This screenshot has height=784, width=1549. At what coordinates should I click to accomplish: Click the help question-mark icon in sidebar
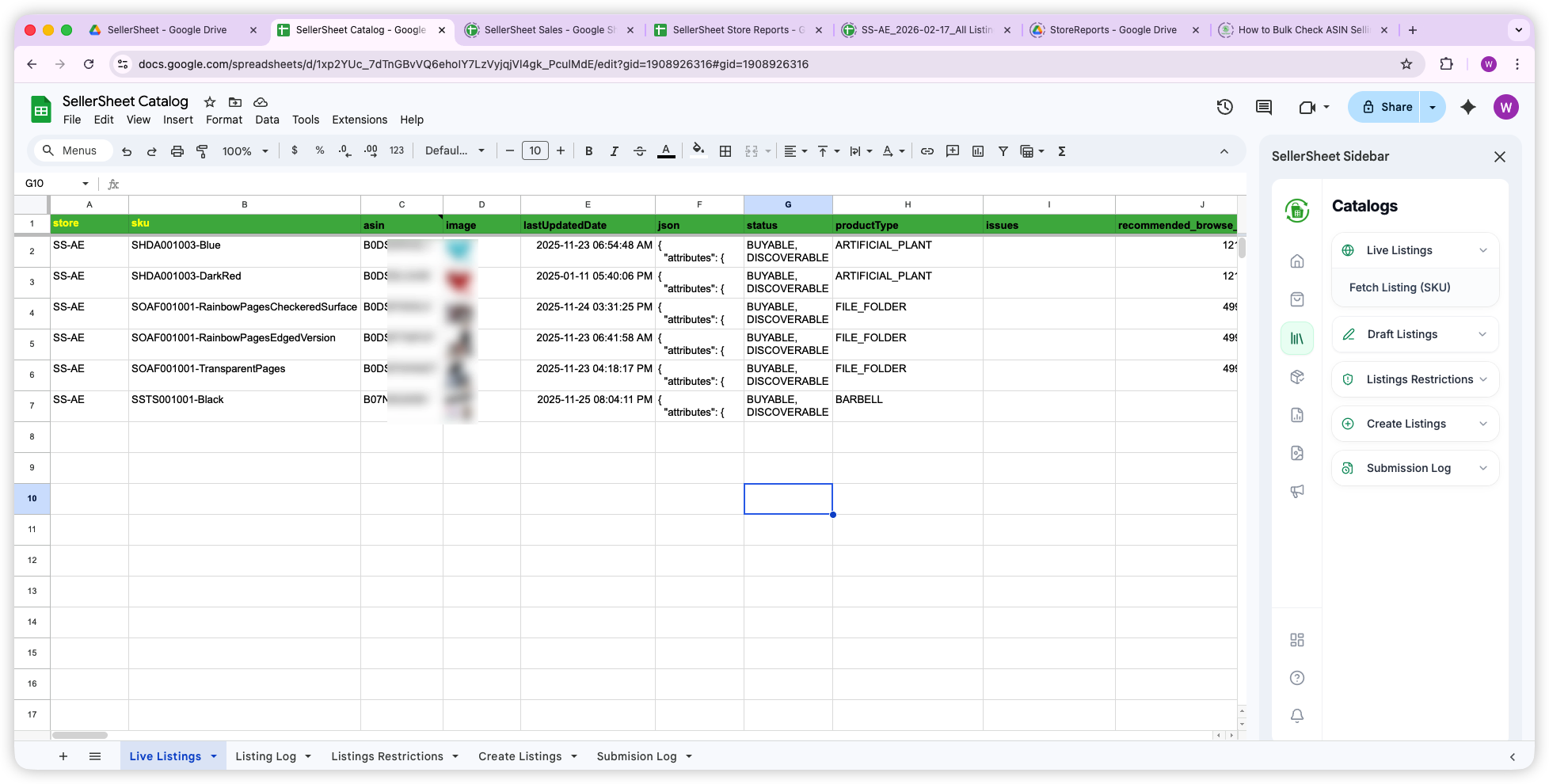(1297, 677)
